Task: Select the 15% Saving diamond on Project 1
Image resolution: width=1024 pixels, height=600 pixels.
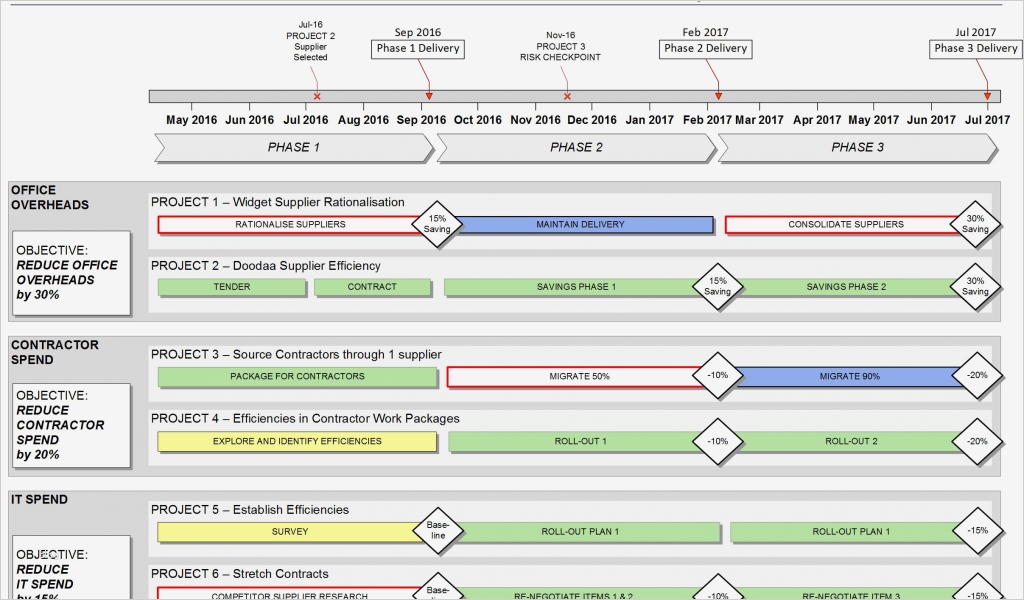Action: point(438,224)
